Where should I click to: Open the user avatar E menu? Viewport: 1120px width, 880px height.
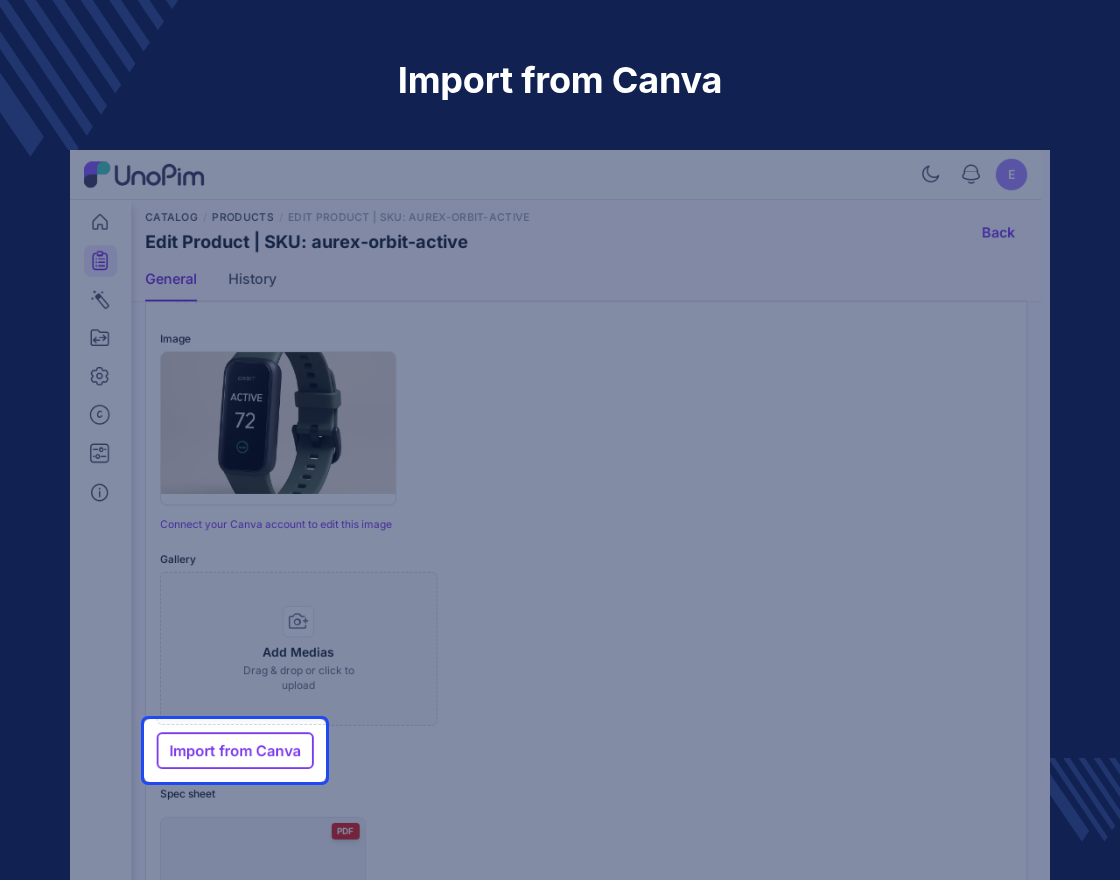1011,174
